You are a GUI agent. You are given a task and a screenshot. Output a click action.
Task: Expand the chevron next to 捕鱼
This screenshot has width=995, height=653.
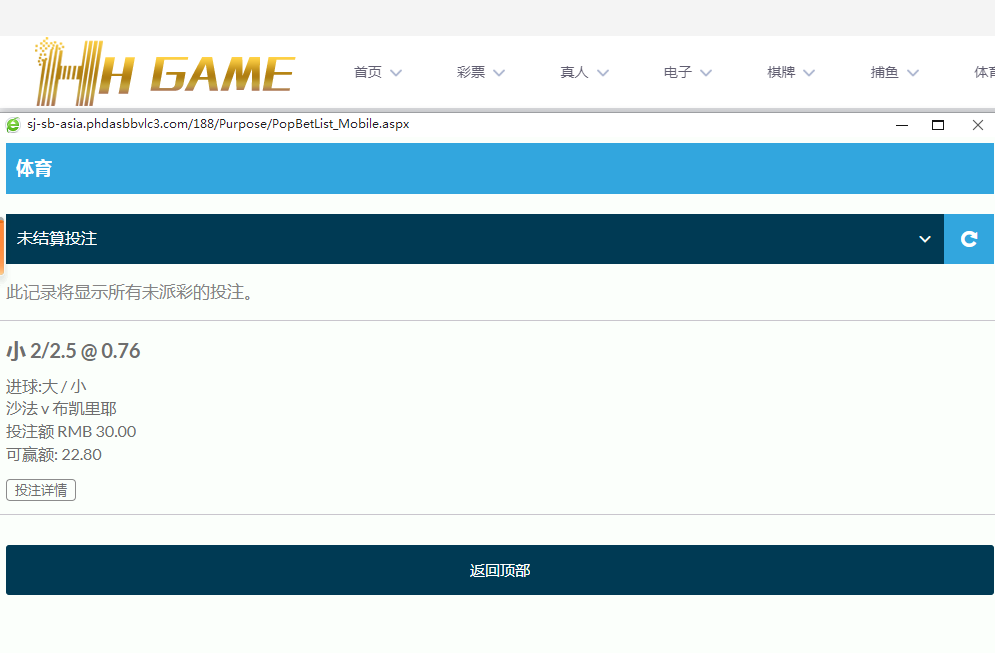(x=912, y=73)
